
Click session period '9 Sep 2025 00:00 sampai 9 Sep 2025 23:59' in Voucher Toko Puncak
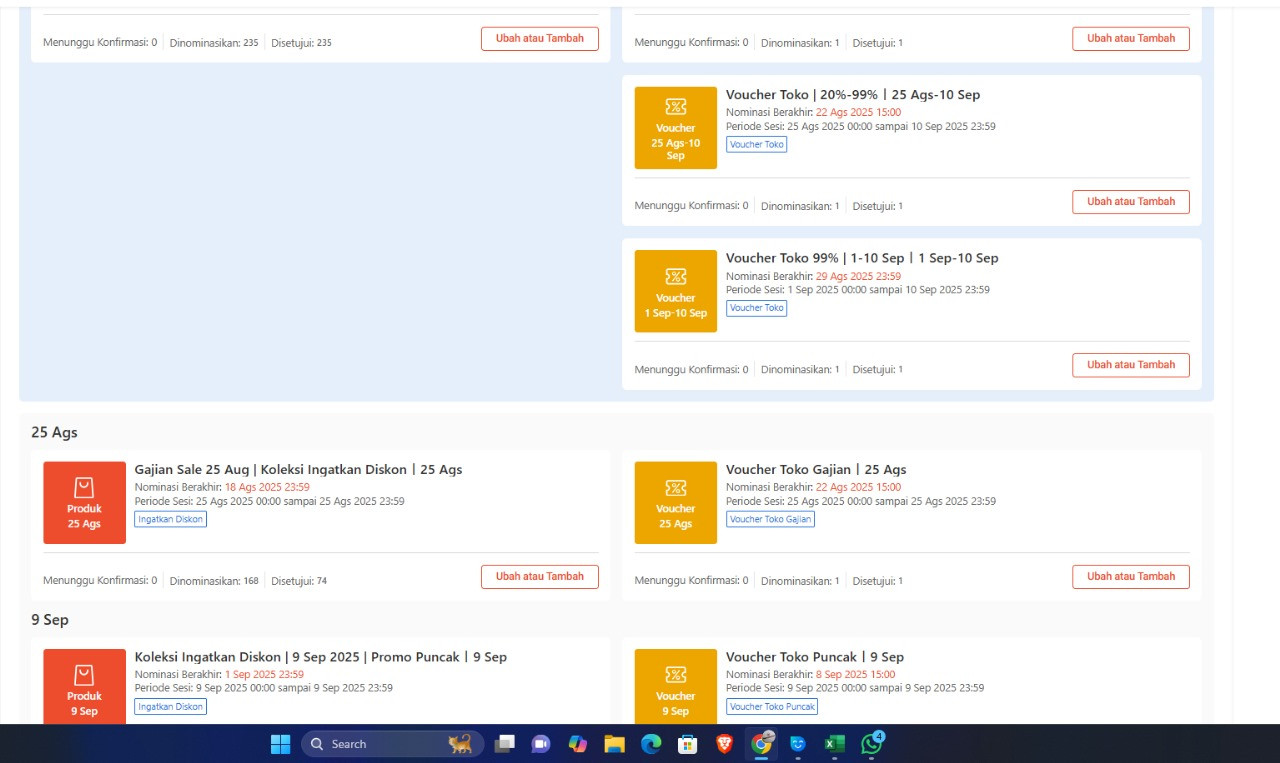click(x=885, y=688)
